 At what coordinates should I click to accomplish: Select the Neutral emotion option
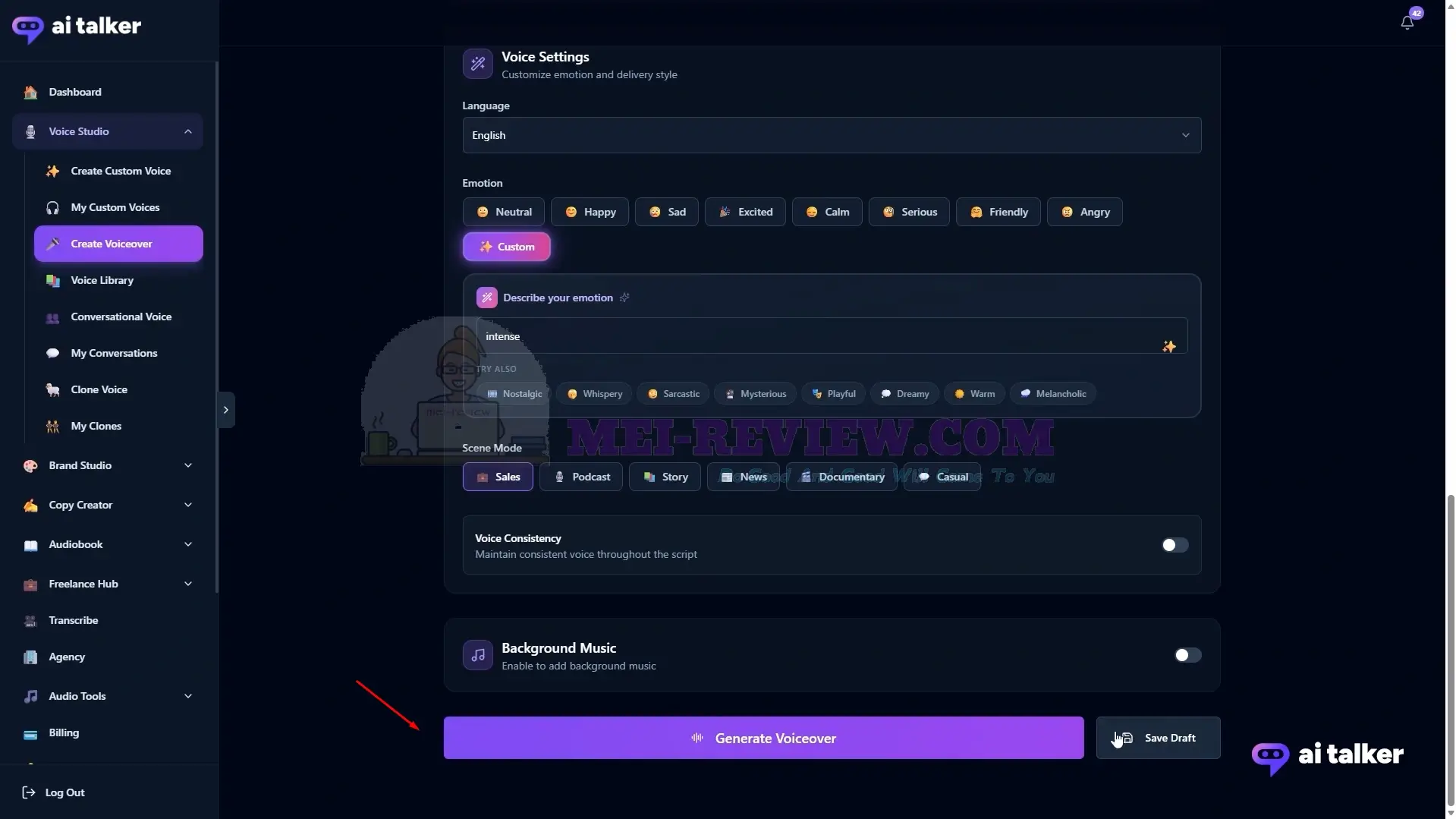(503, 212)
